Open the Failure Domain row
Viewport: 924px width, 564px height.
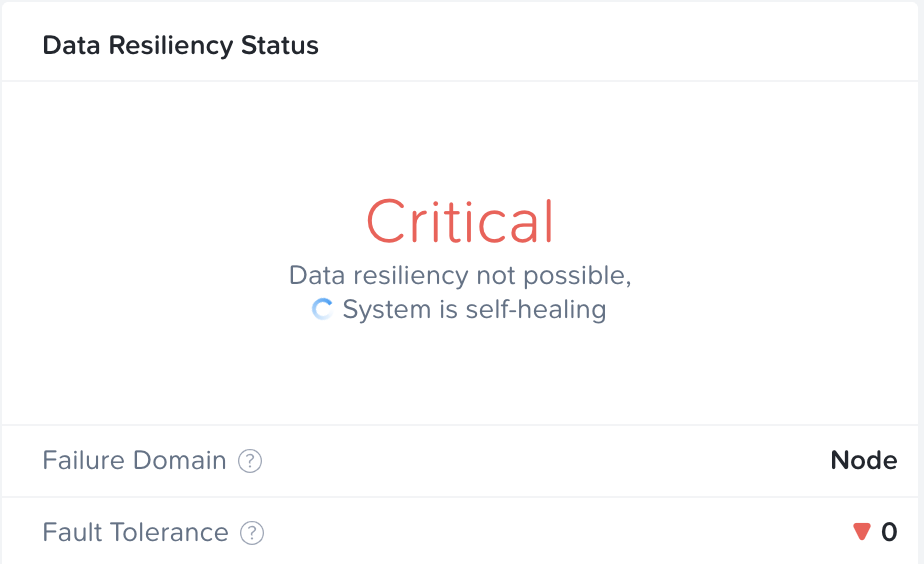(x=460, y=461)
